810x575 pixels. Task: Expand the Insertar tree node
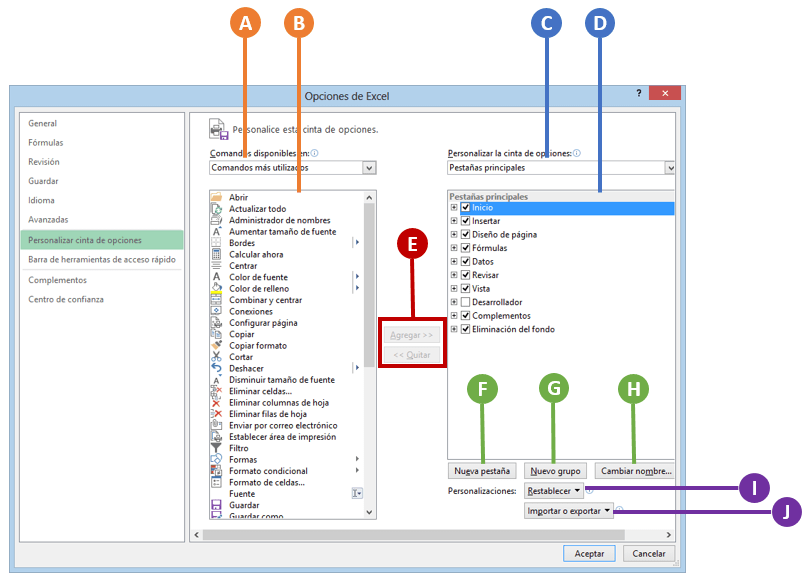pos(454,221)
